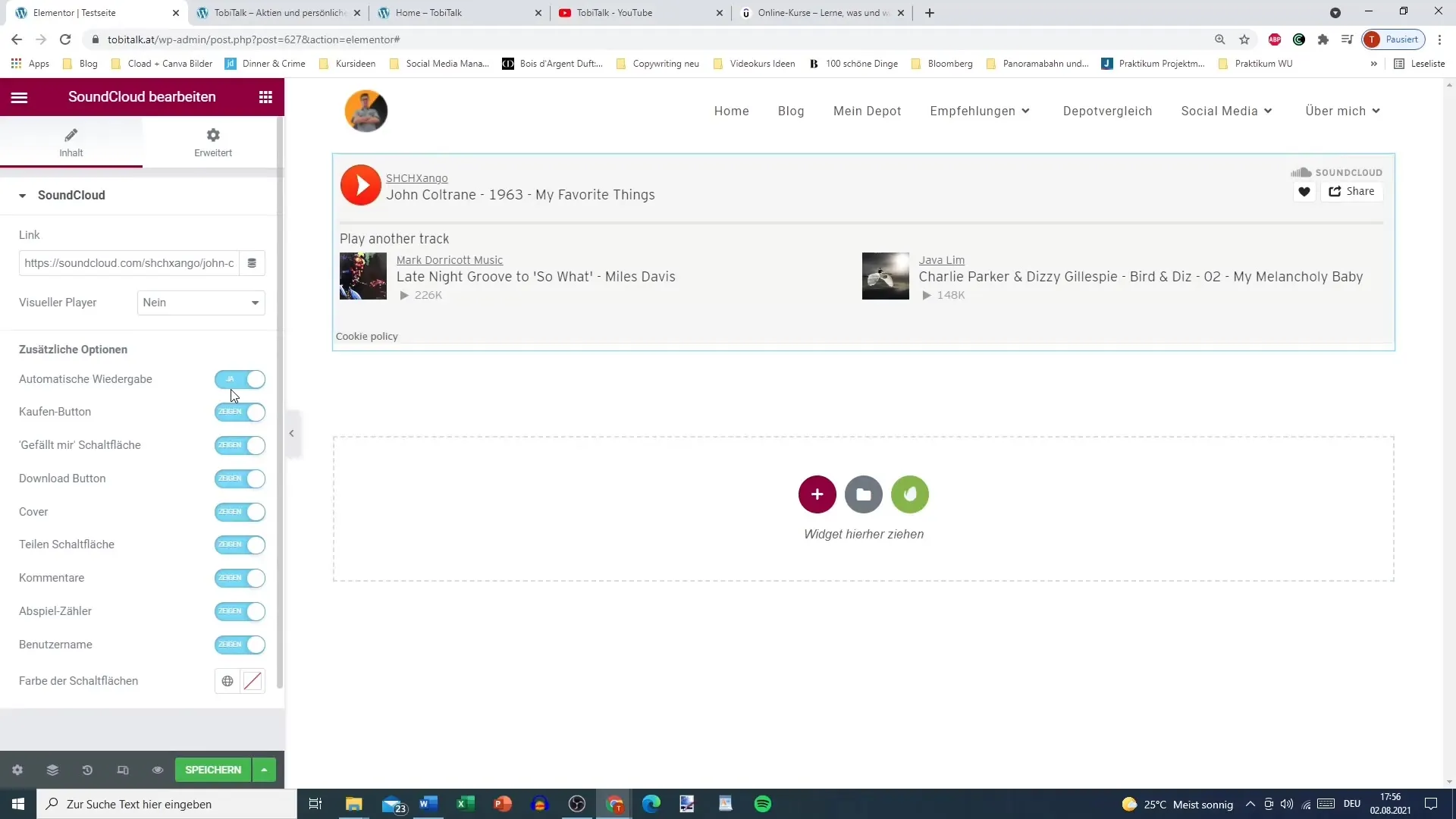Click the global color globe icon
Image resolution: width=1456 pixels, height=819 pixels.
click(x=227, y=681)
